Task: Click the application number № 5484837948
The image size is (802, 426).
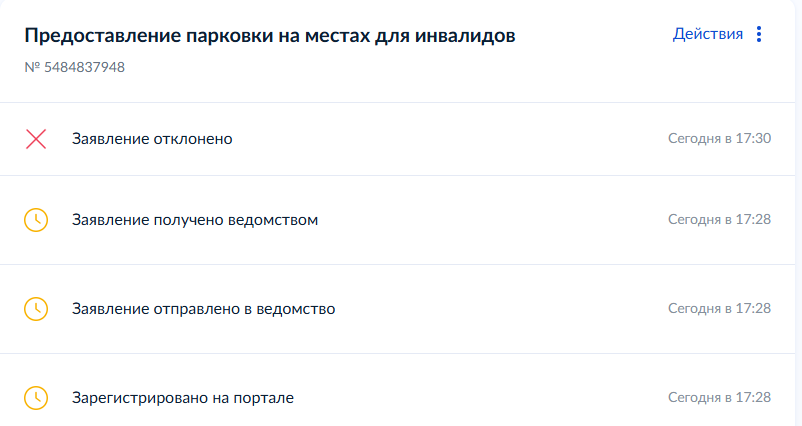Action: pos(75,67)
